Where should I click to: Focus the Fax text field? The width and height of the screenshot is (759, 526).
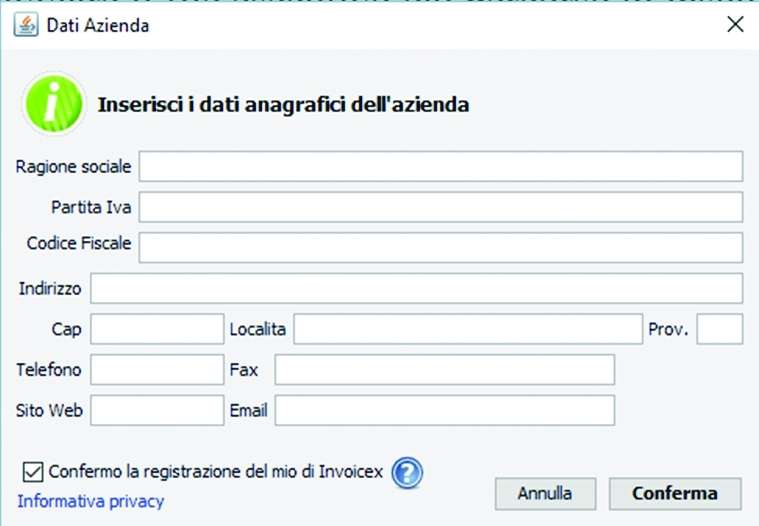(x=444, y=370)
